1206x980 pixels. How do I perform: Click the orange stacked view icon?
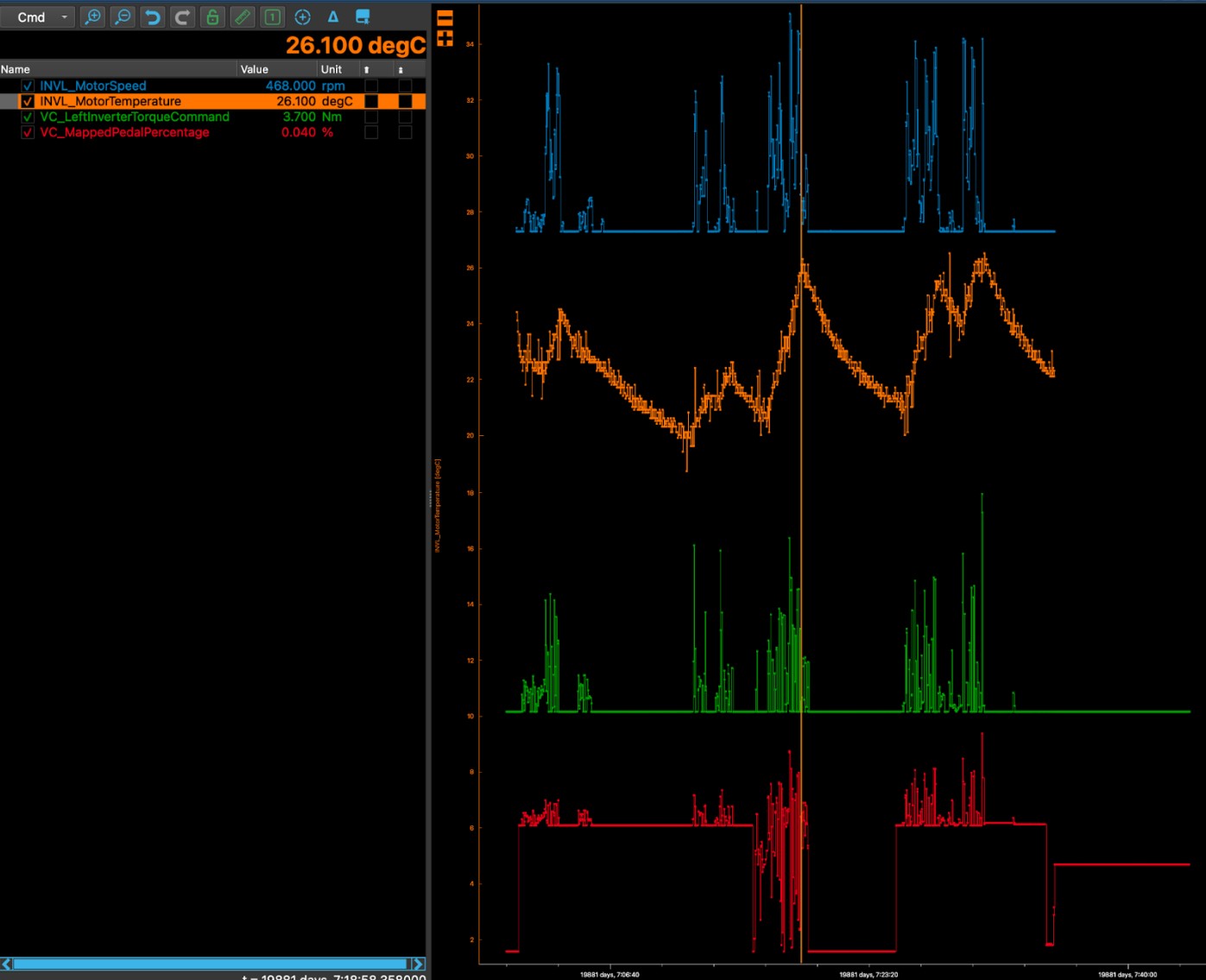tap(445, 18)
